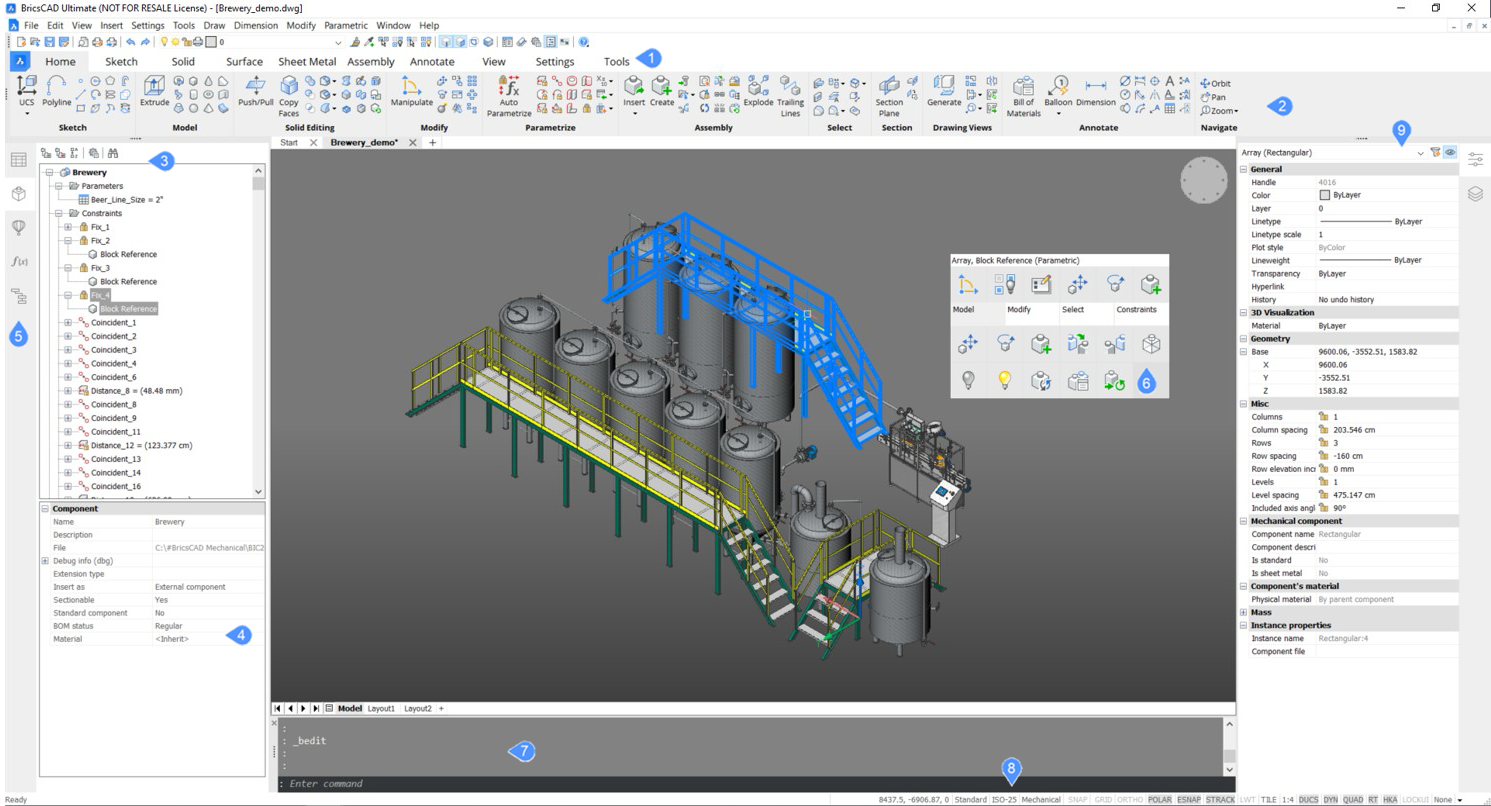Image resolution: width=1491 pixels, height=806 pixels.
Task: Click the Mechanical workspace status field
Action: 1041,800
